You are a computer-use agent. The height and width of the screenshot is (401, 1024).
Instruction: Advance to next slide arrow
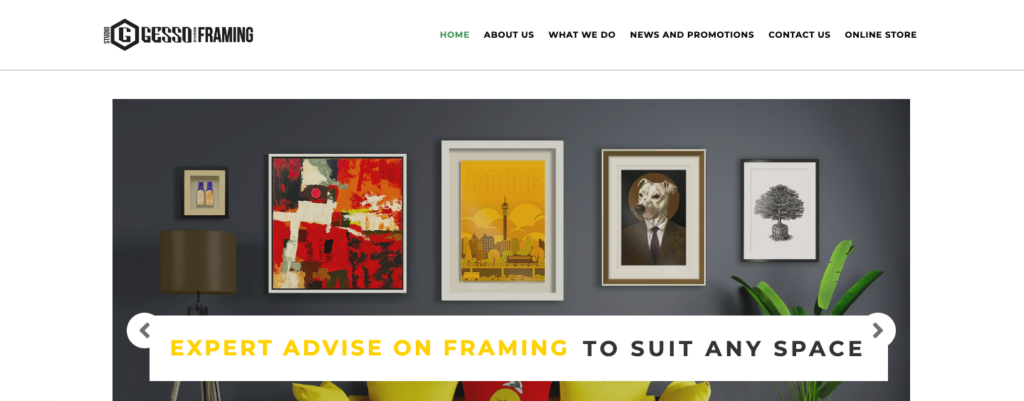click(878, 330)
